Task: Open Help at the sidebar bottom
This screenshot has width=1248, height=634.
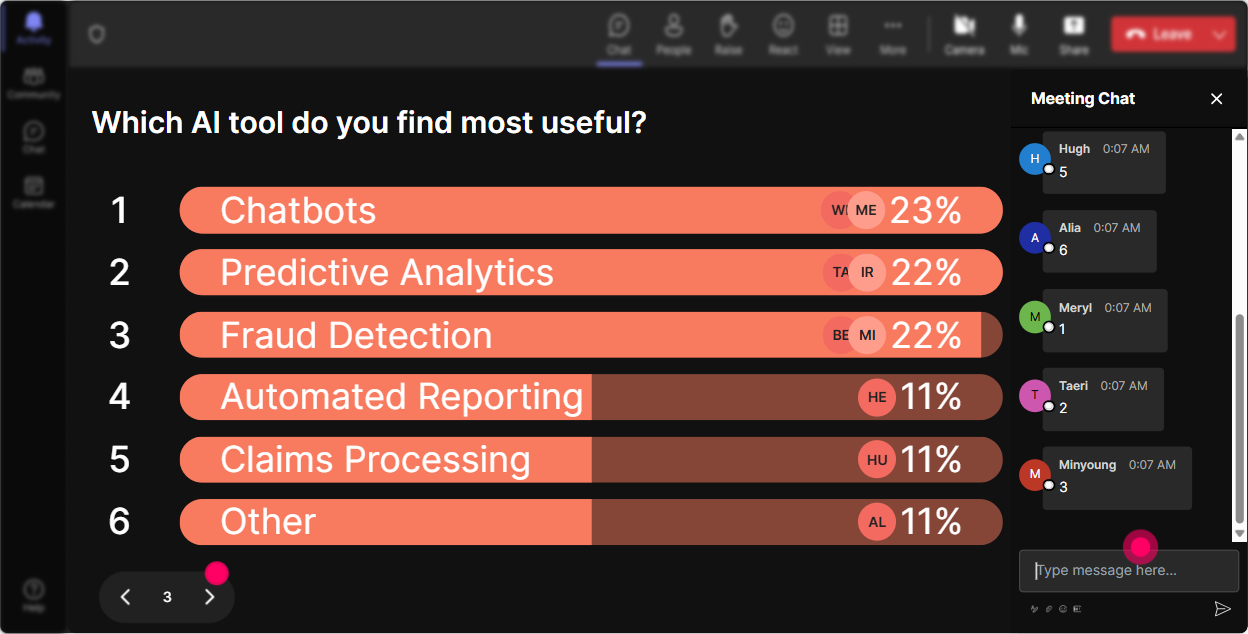Action: pos(34,595)
